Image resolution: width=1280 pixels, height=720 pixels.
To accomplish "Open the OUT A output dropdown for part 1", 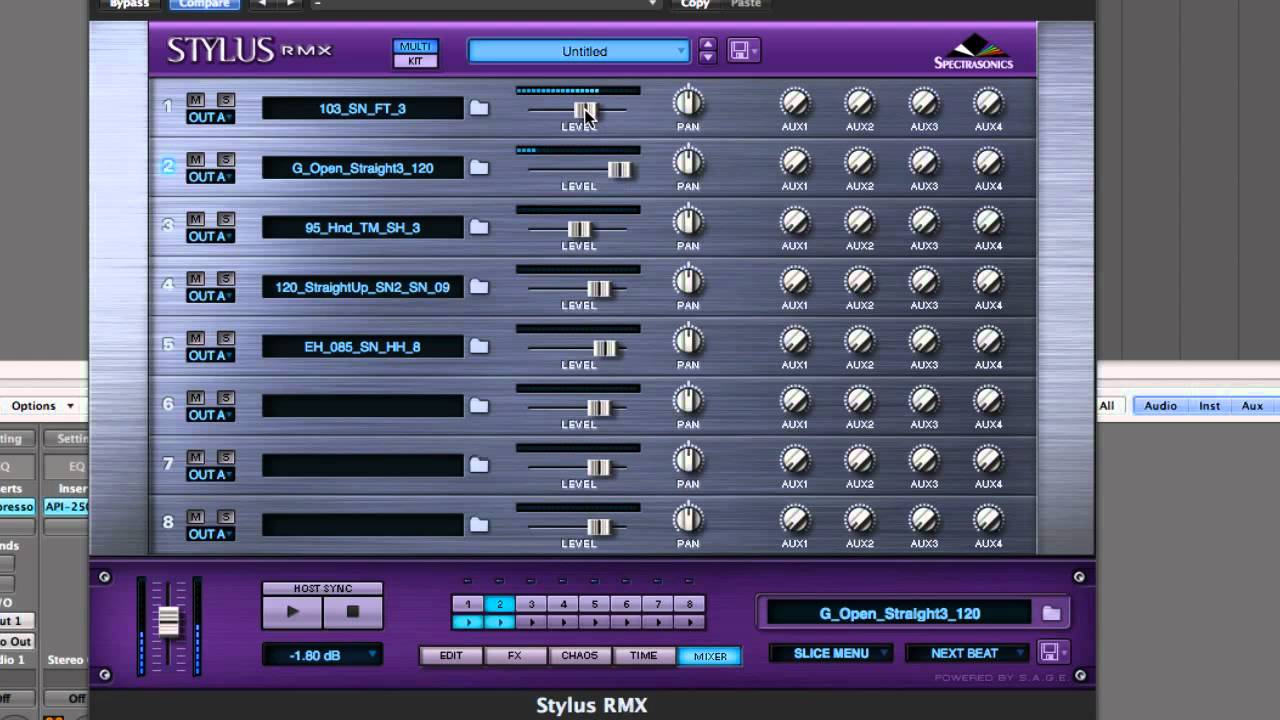I will (x=210, y=118).
